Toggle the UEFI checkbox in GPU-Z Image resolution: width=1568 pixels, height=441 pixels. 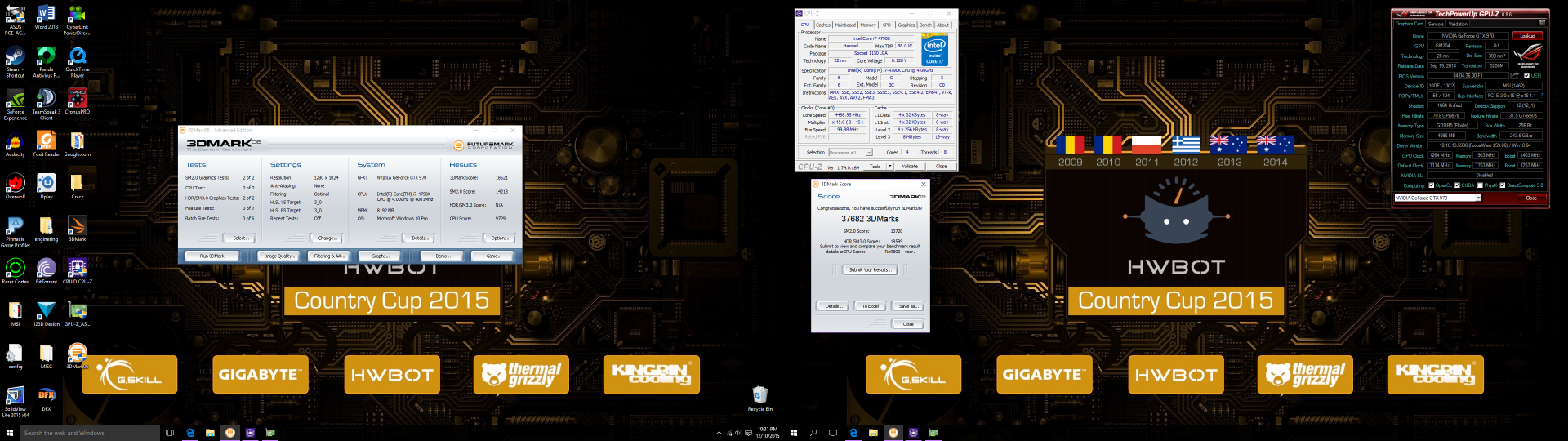pyautogui.click(x=1526, y=76)
